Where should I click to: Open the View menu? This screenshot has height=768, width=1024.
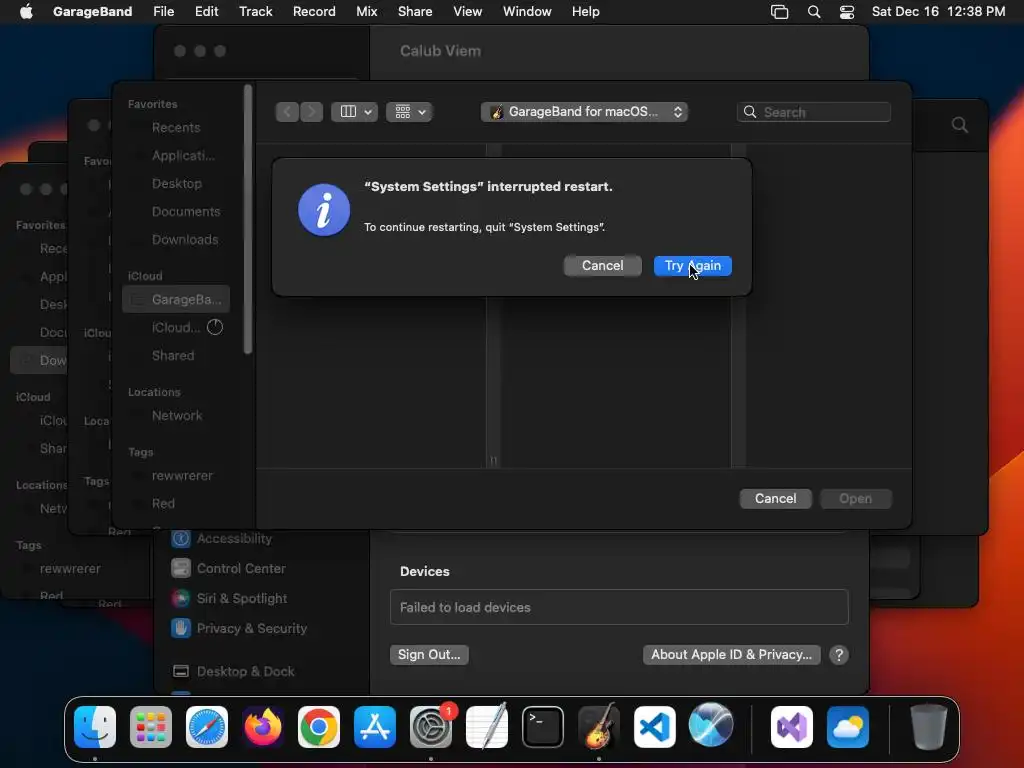(x=468, y=12)
